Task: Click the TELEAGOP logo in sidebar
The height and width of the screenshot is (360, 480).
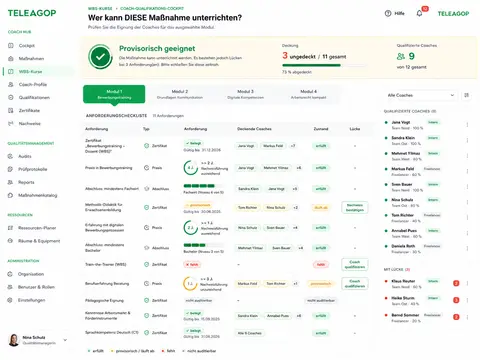Action: (32, 13)
